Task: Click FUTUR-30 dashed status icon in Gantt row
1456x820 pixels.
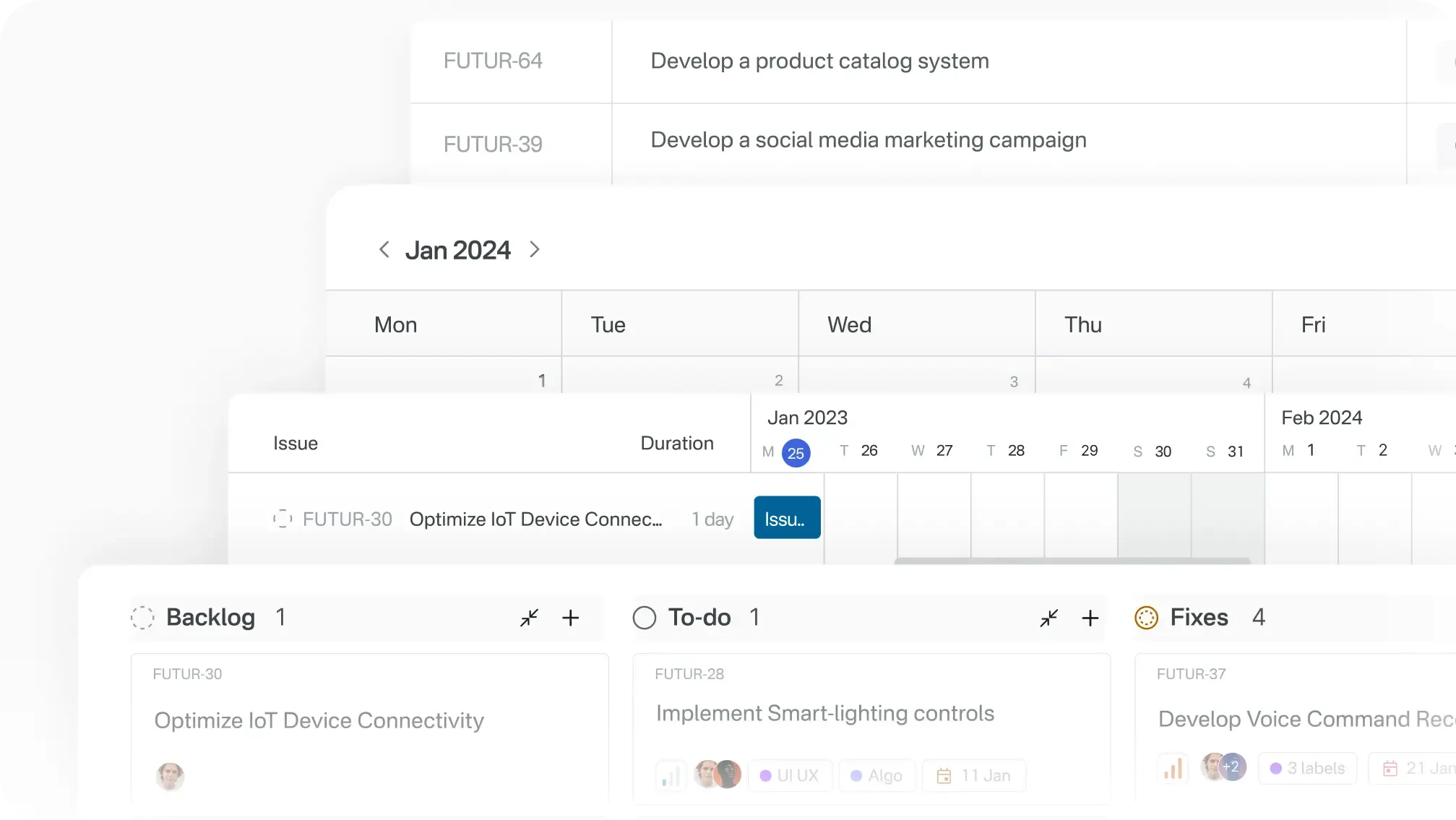Action: 283,518
